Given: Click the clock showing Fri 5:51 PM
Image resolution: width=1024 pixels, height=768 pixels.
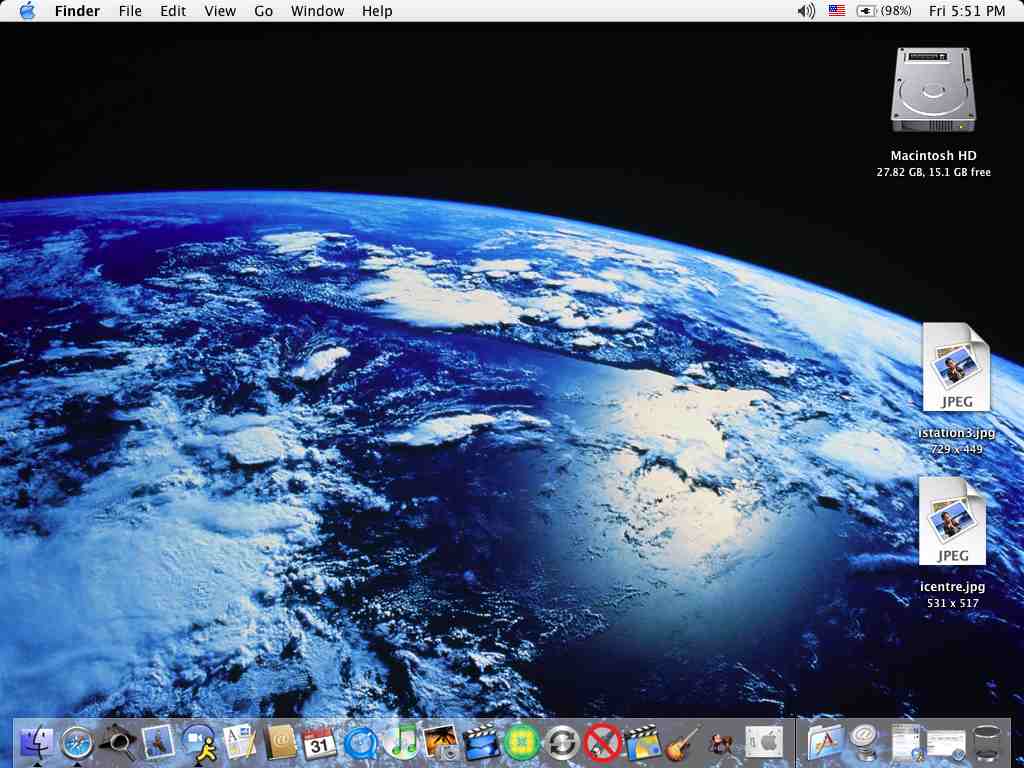Looking at the screenshot, I should [x=967, y=10].
